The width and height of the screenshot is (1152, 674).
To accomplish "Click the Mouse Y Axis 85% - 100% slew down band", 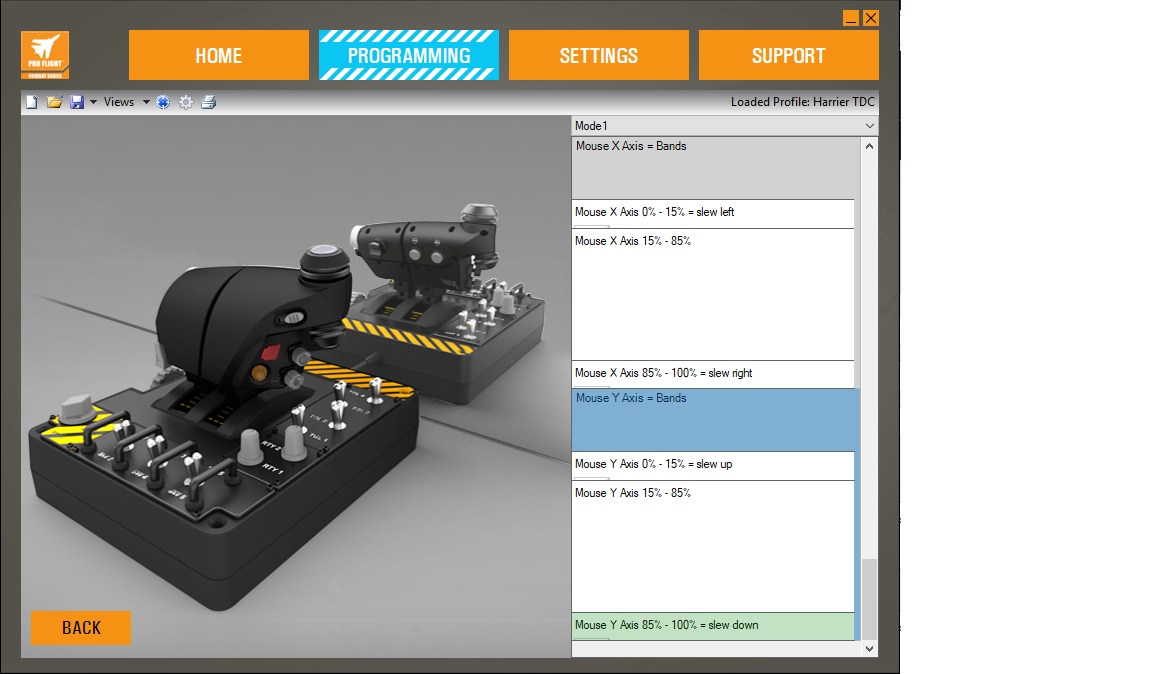I will (x=713, y=626).
